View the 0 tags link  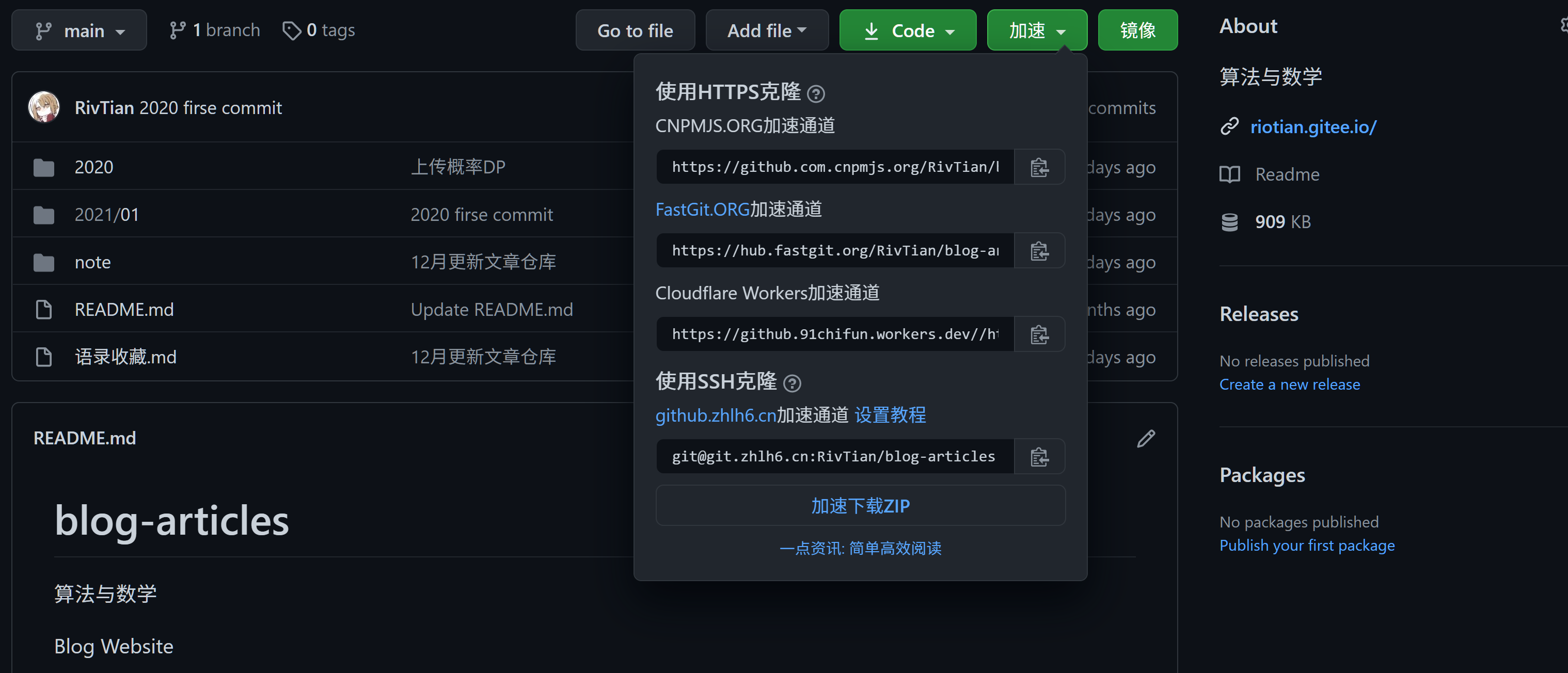pyautogui.click(x=319, y=30)
